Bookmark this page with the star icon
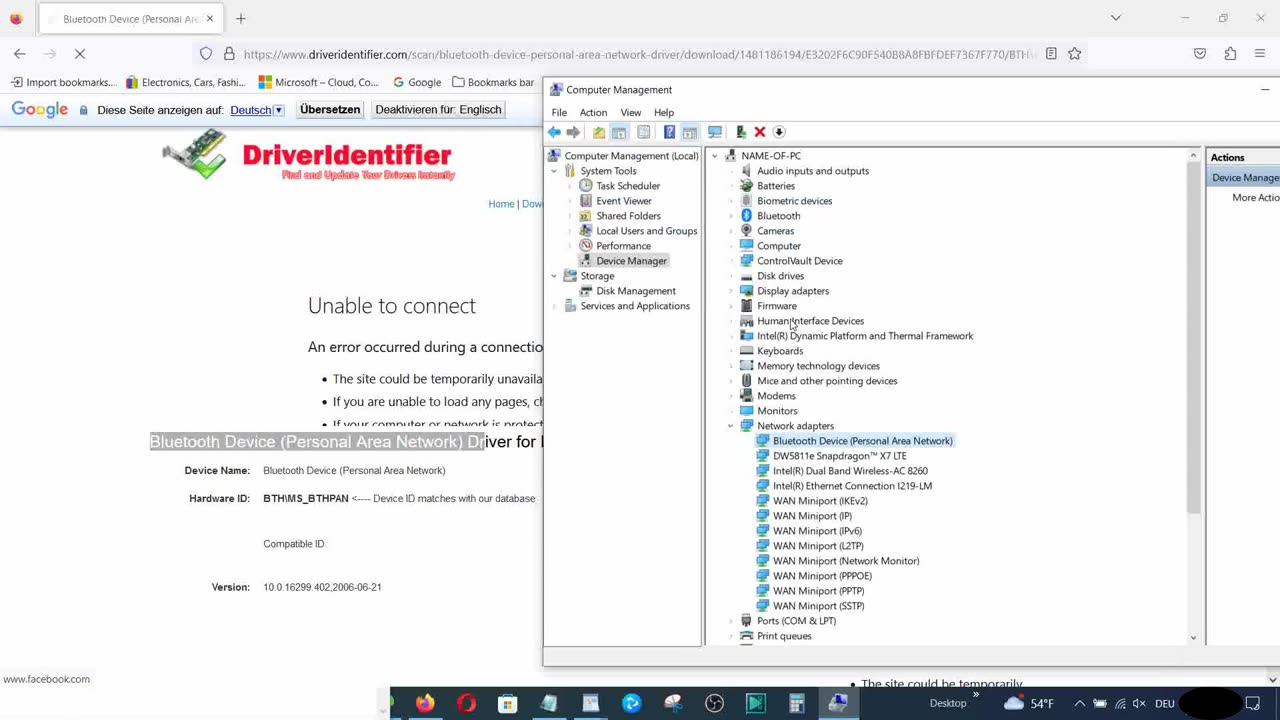The height and width of the screenshot is (720, 1280). (1074, 54)
